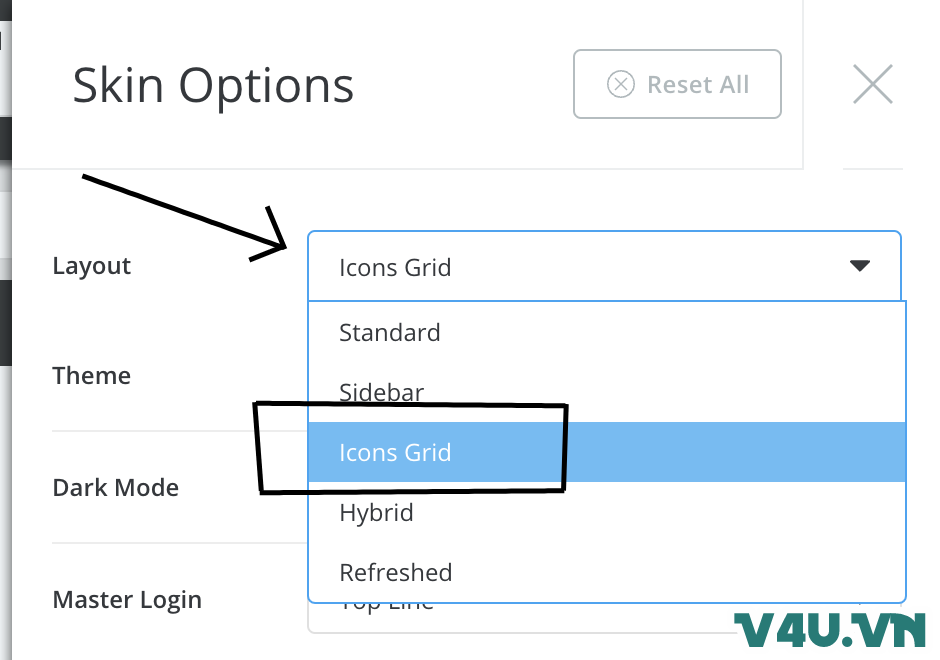This screenshot has width=940, height=660.
Task: Select Hybrid from the Layout dropdown
Action: pos(377,512)
